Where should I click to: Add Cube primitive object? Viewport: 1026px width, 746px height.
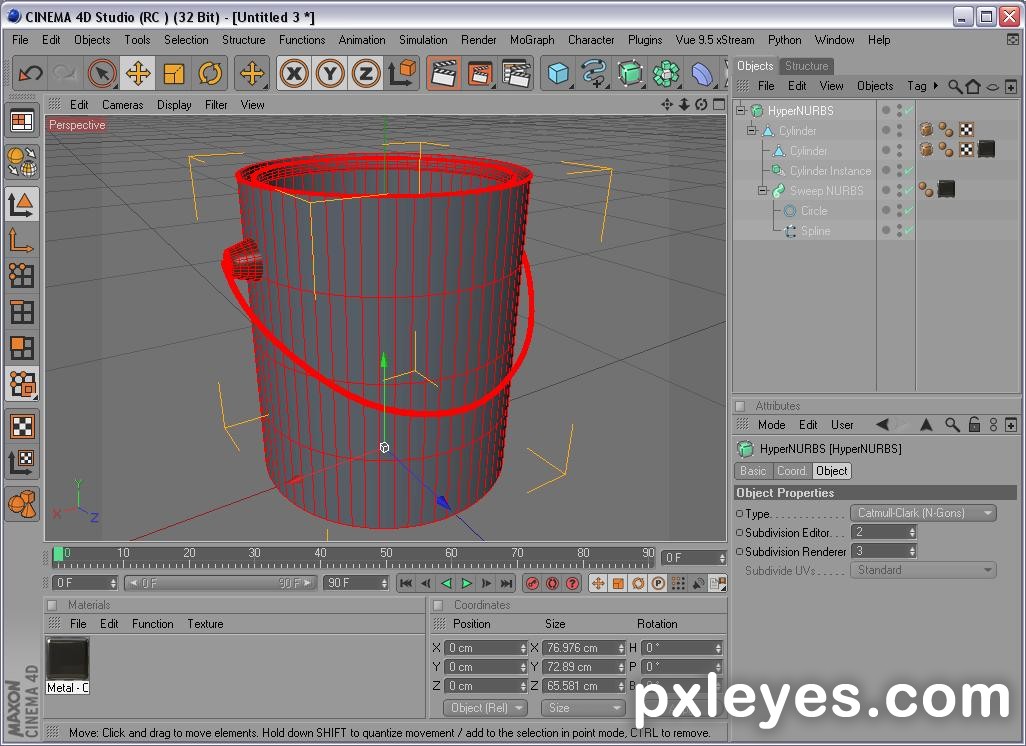pos(558,73)
